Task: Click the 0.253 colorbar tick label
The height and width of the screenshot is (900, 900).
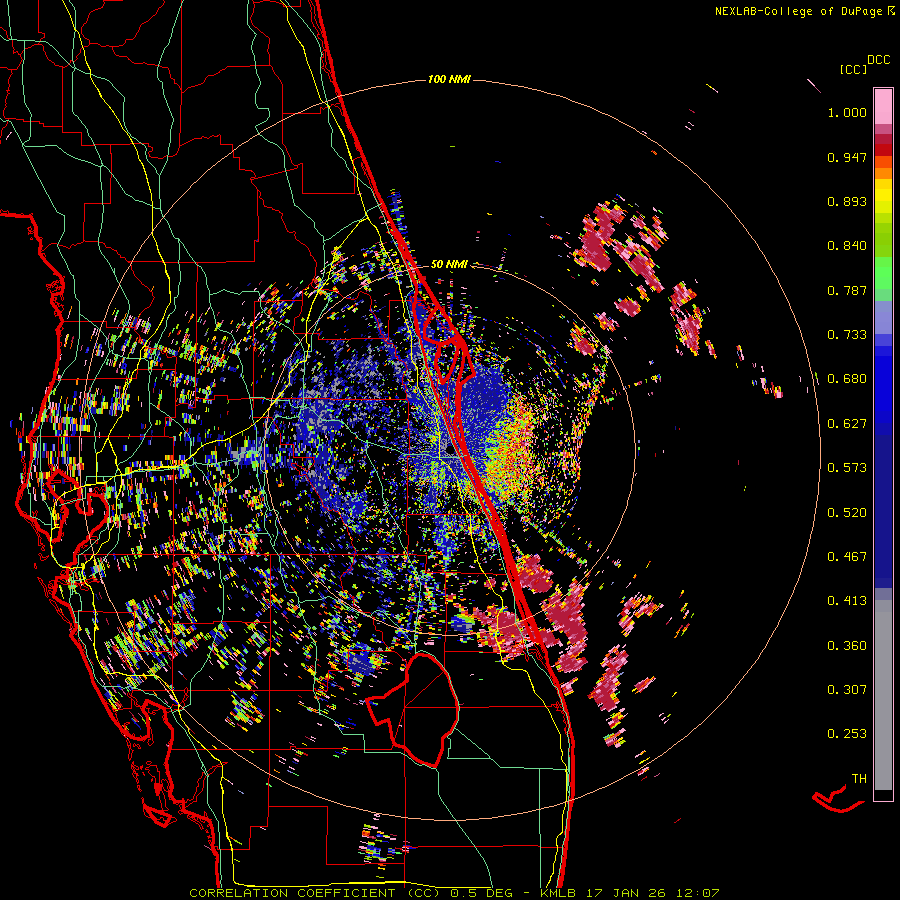Action: (x=847, y=734)
